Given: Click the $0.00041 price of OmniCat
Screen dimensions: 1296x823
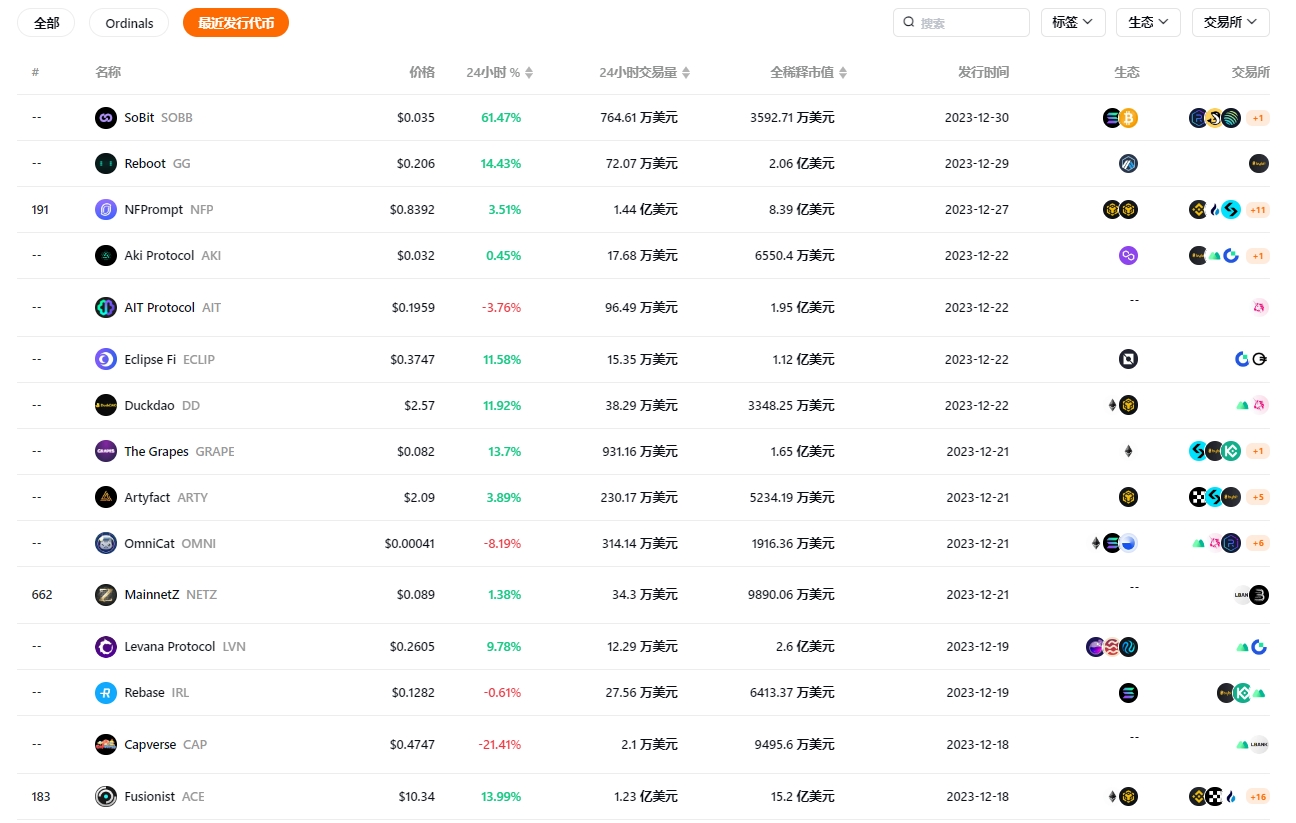Looking at the screenshot, I should (x=410, y=544).
